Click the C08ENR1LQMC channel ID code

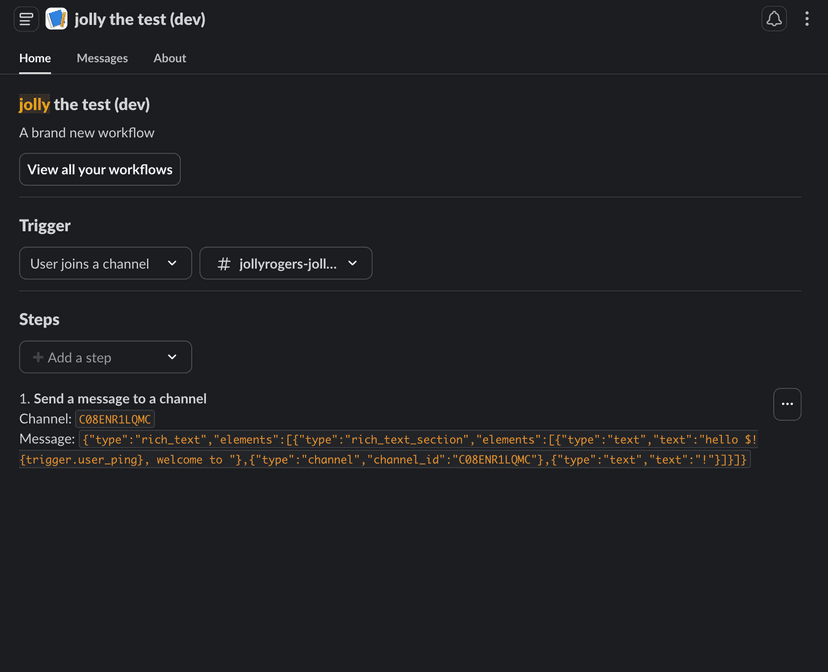(x=115, y=420)
